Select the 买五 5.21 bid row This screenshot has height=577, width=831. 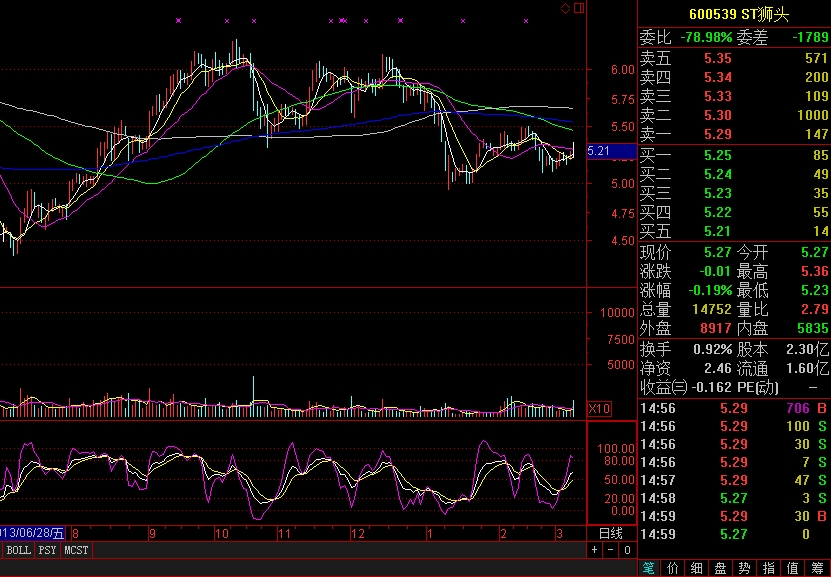click(734, 232)
